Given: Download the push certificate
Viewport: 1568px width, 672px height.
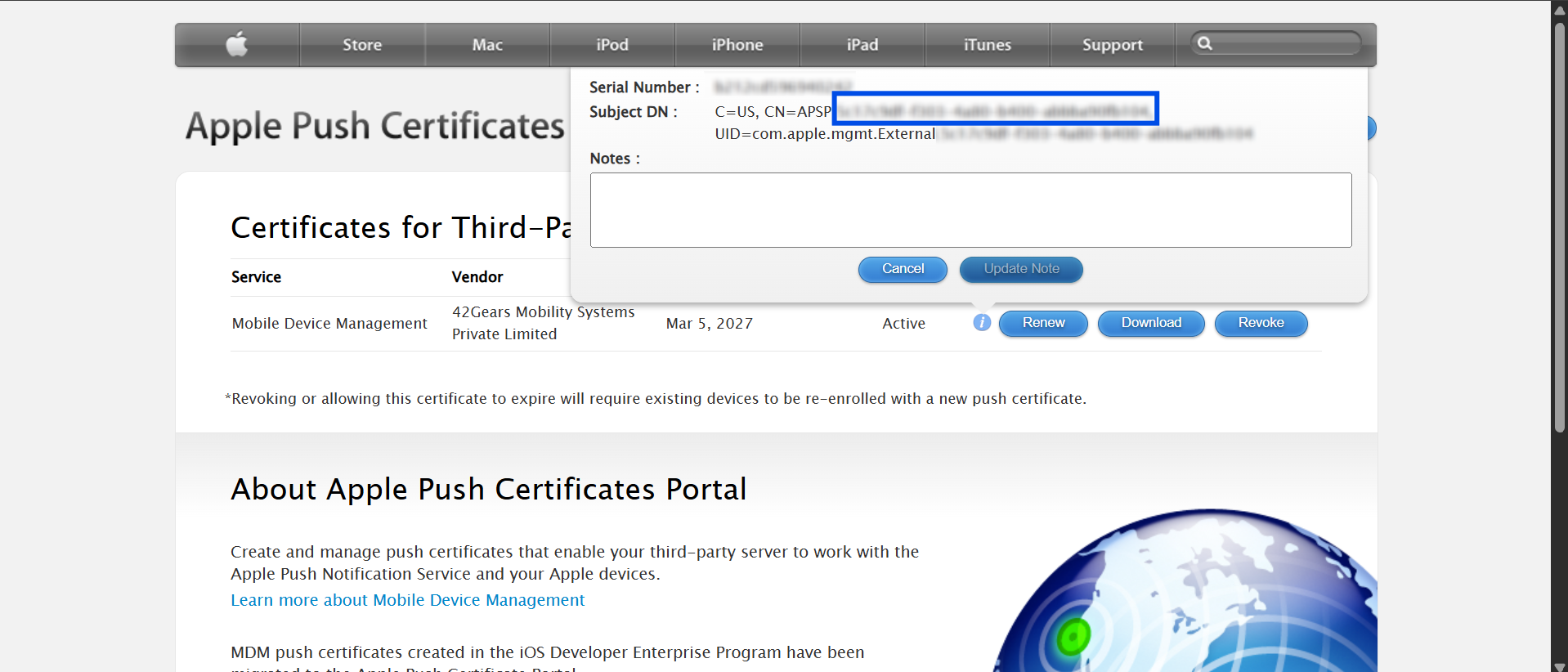Looking at the screenshot, I should pos(1151,323).
